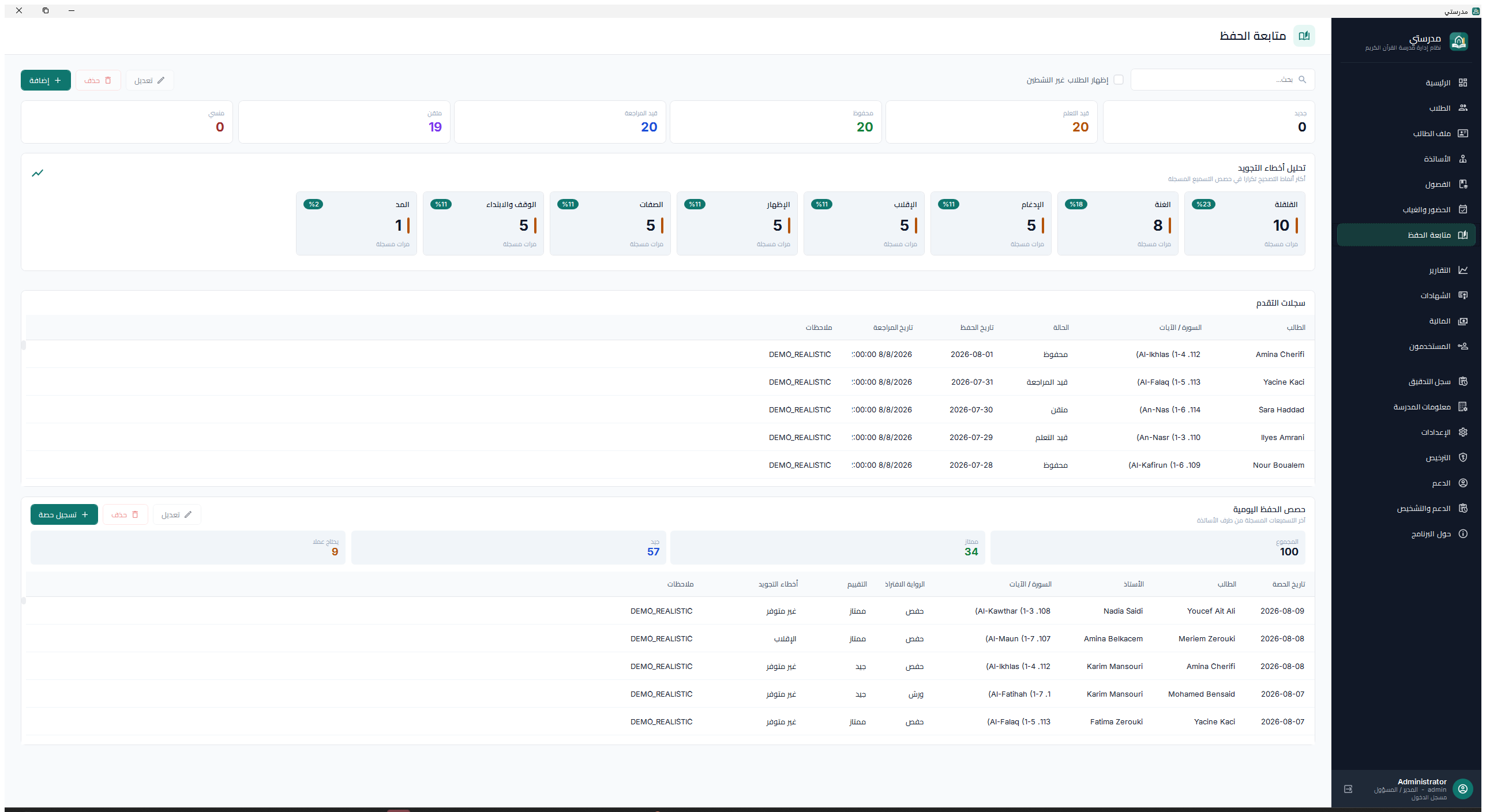Click the top تعديل edit button
Screen dimensions: 1486x812
(x=149, y=80)
